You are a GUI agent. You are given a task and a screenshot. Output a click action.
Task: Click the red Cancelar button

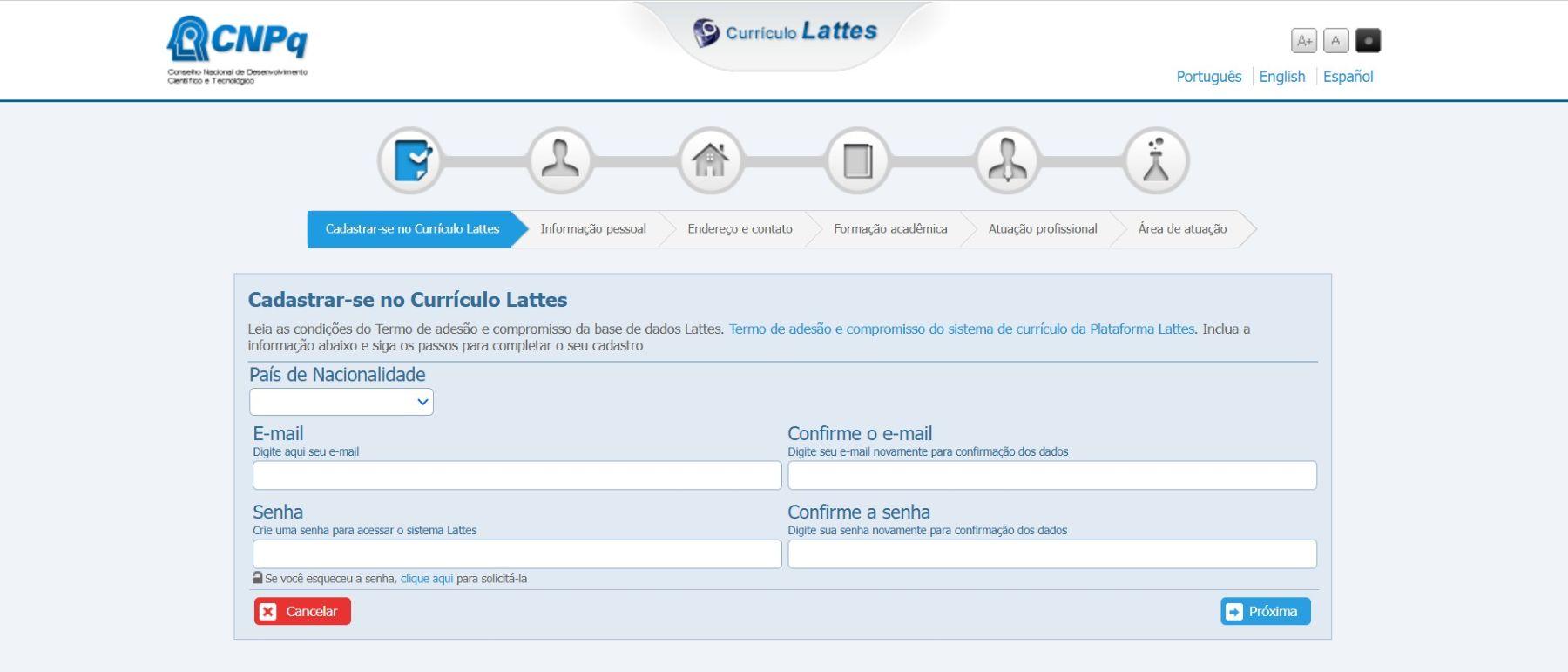(302, 611)
